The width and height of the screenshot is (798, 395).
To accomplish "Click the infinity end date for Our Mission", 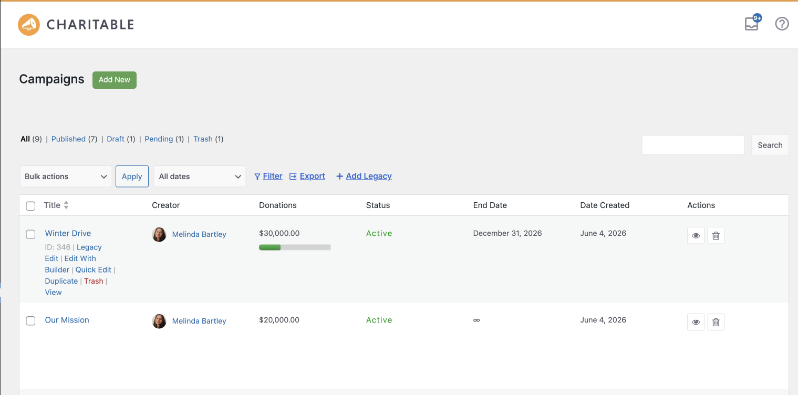I will (x=476, y=320).
